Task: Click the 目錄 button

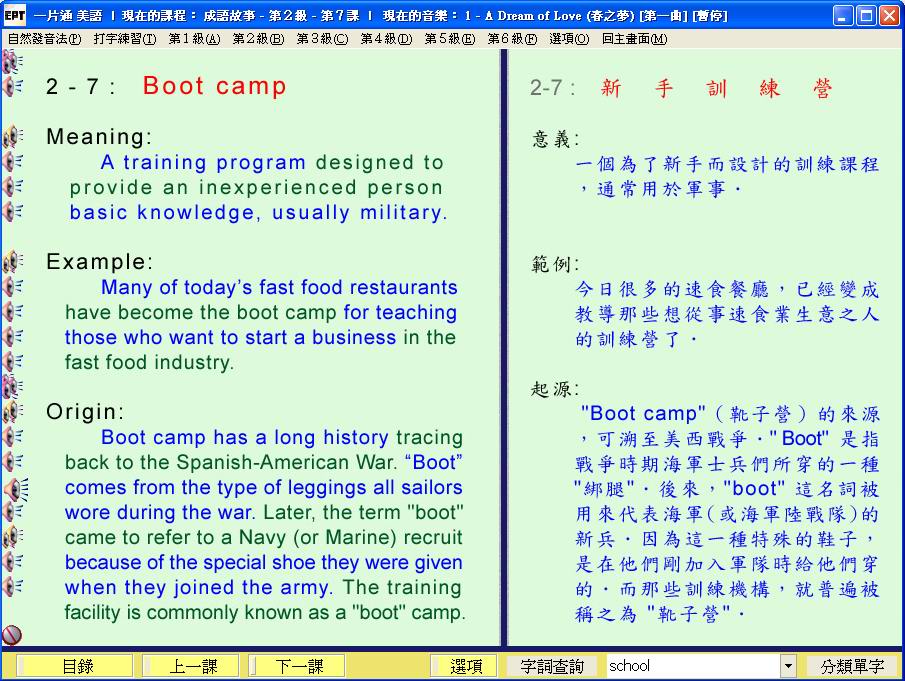Action: (x=77, y=666)
